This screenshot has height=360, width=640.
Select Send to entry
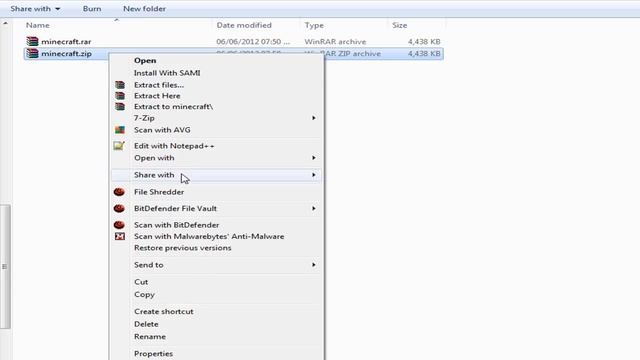point(149,265)
